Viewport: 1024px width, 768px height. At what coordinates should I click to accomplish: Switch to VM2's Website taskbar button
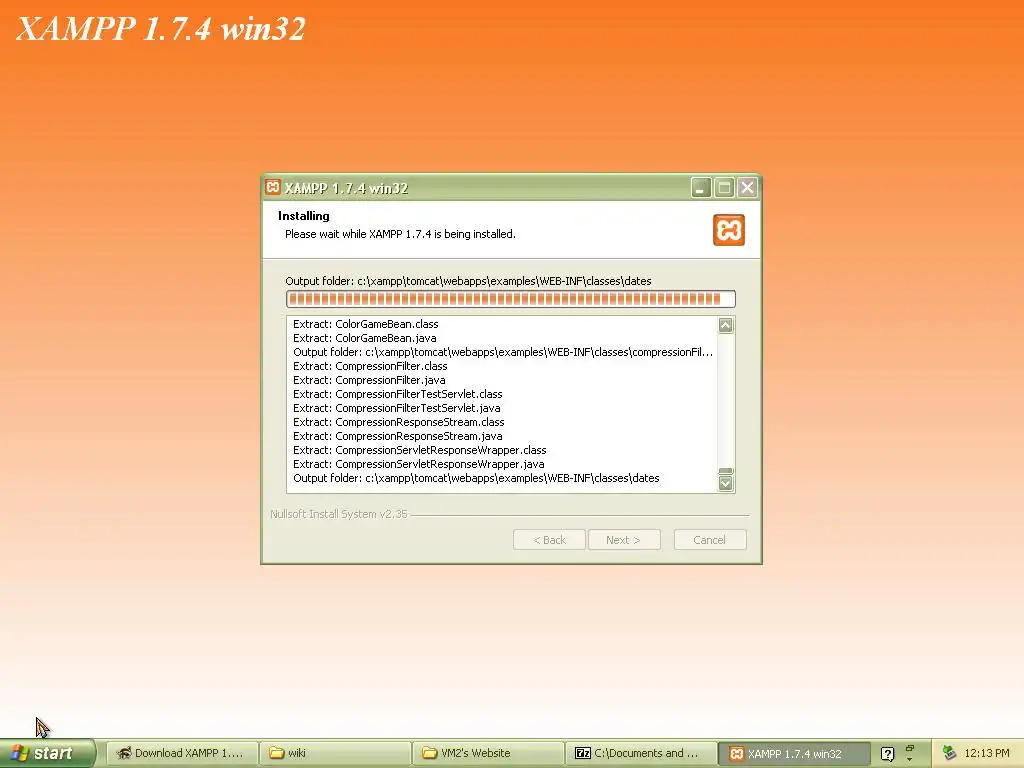click(487, 753)
